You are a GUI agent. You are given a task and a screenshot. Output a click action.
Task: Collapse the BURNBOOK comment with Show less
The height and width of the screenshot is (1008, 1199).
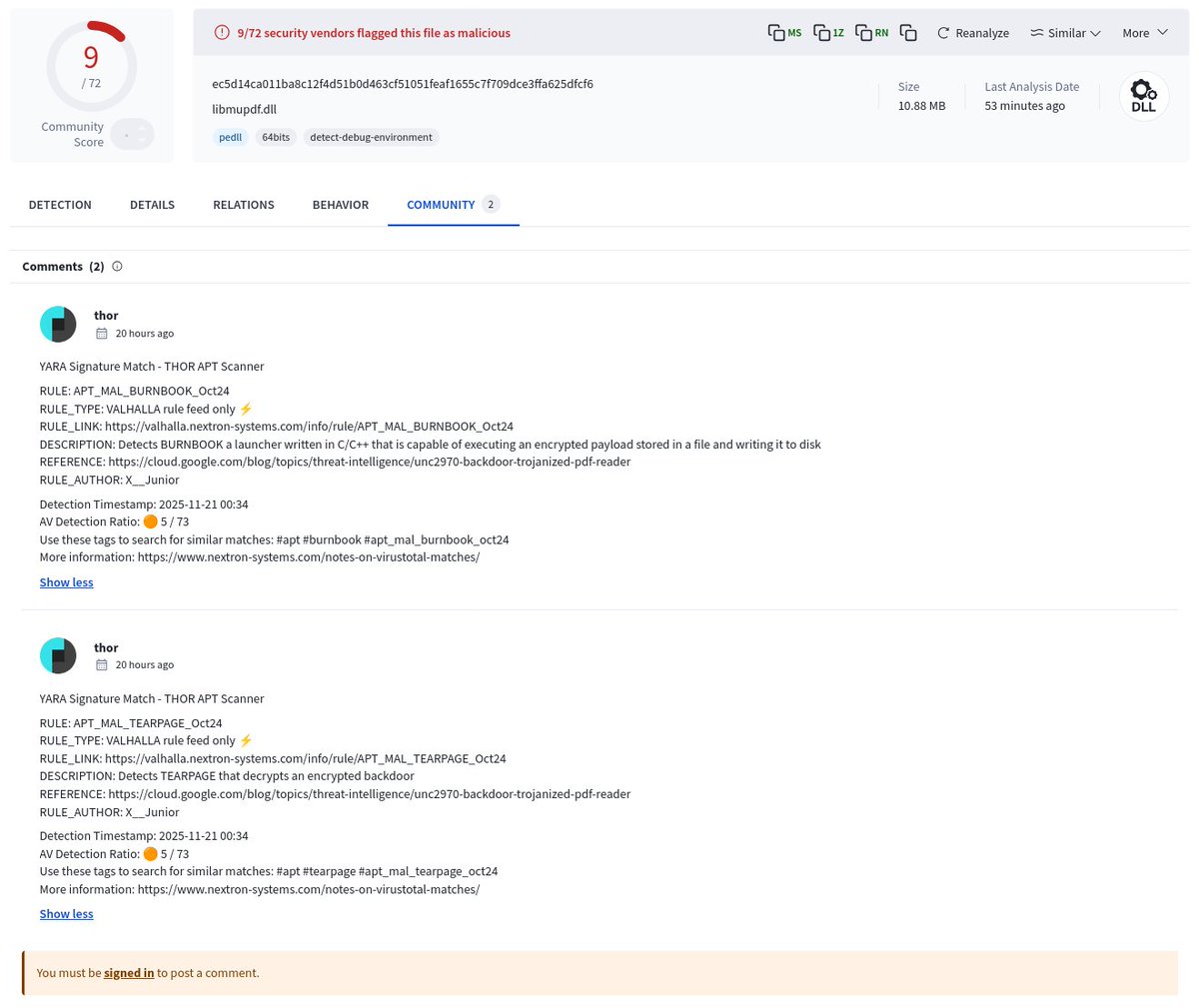pos(67,582)
